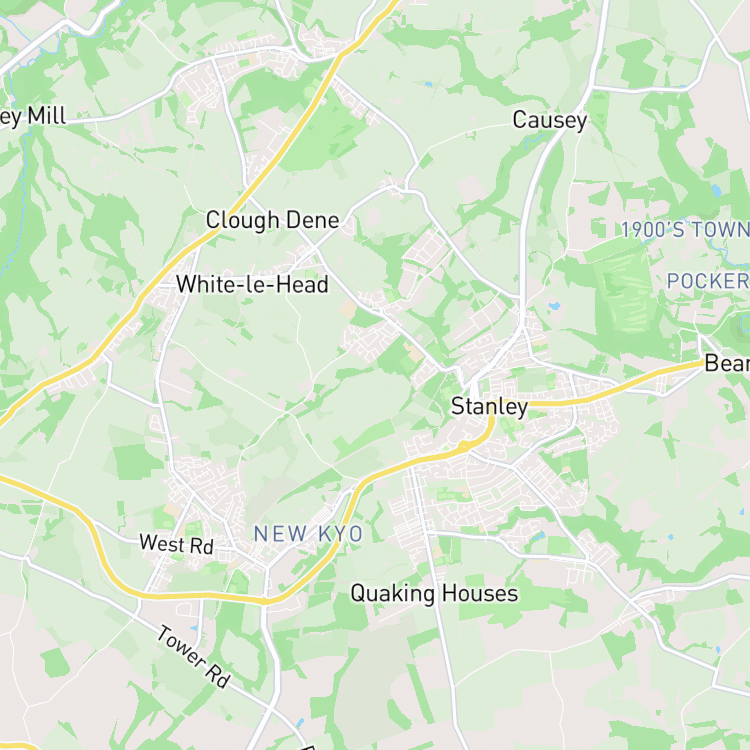Image resolution: width=750 pixels, height=750 pixels.
Task: Click the West Rd street label
Action: coord(176,545)
